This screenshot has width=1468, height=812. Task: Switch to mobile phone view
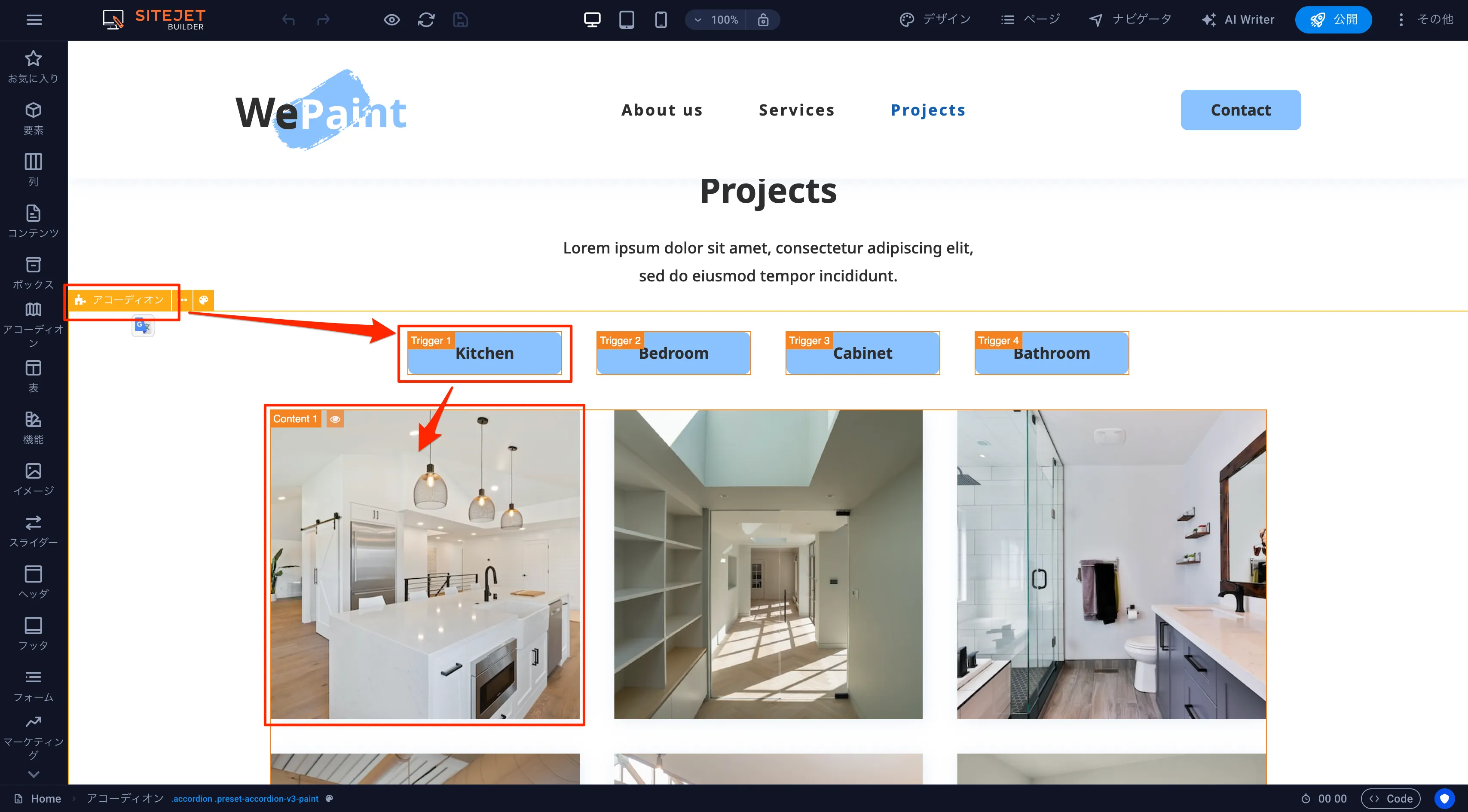click(x=661, y=20)
